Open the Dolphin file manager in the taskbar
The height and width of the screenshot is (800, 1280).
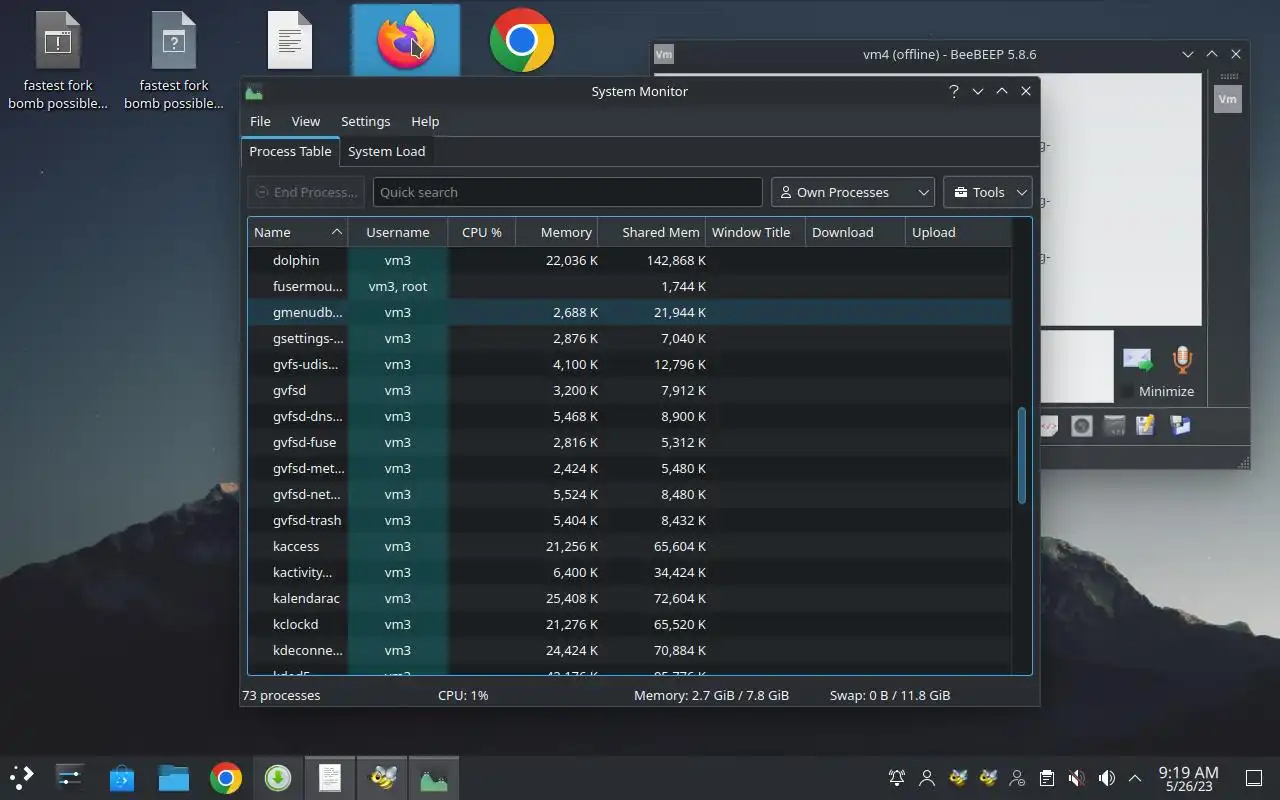tap(174, 778)
